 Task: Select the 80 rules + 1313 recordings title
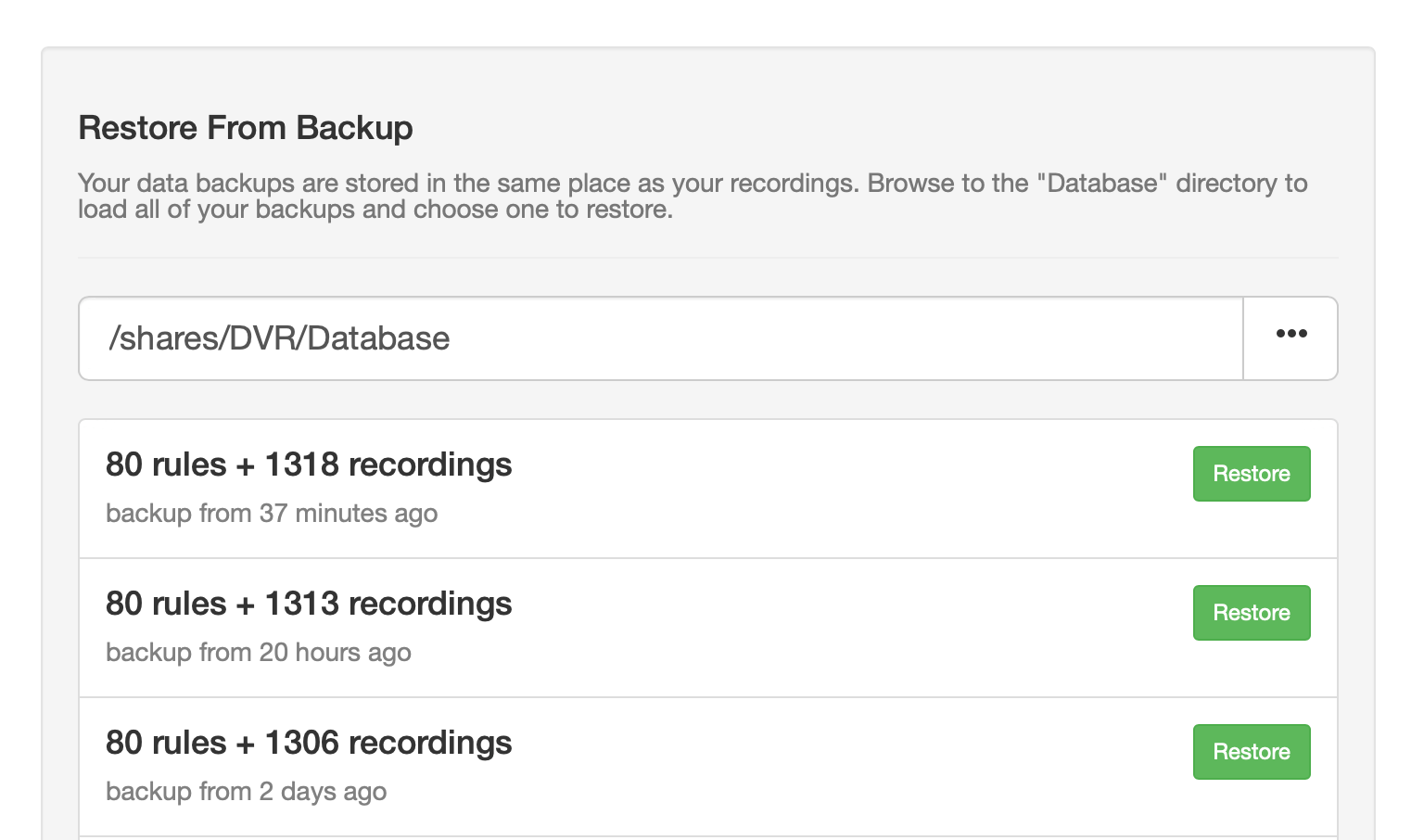coord(309,604)
